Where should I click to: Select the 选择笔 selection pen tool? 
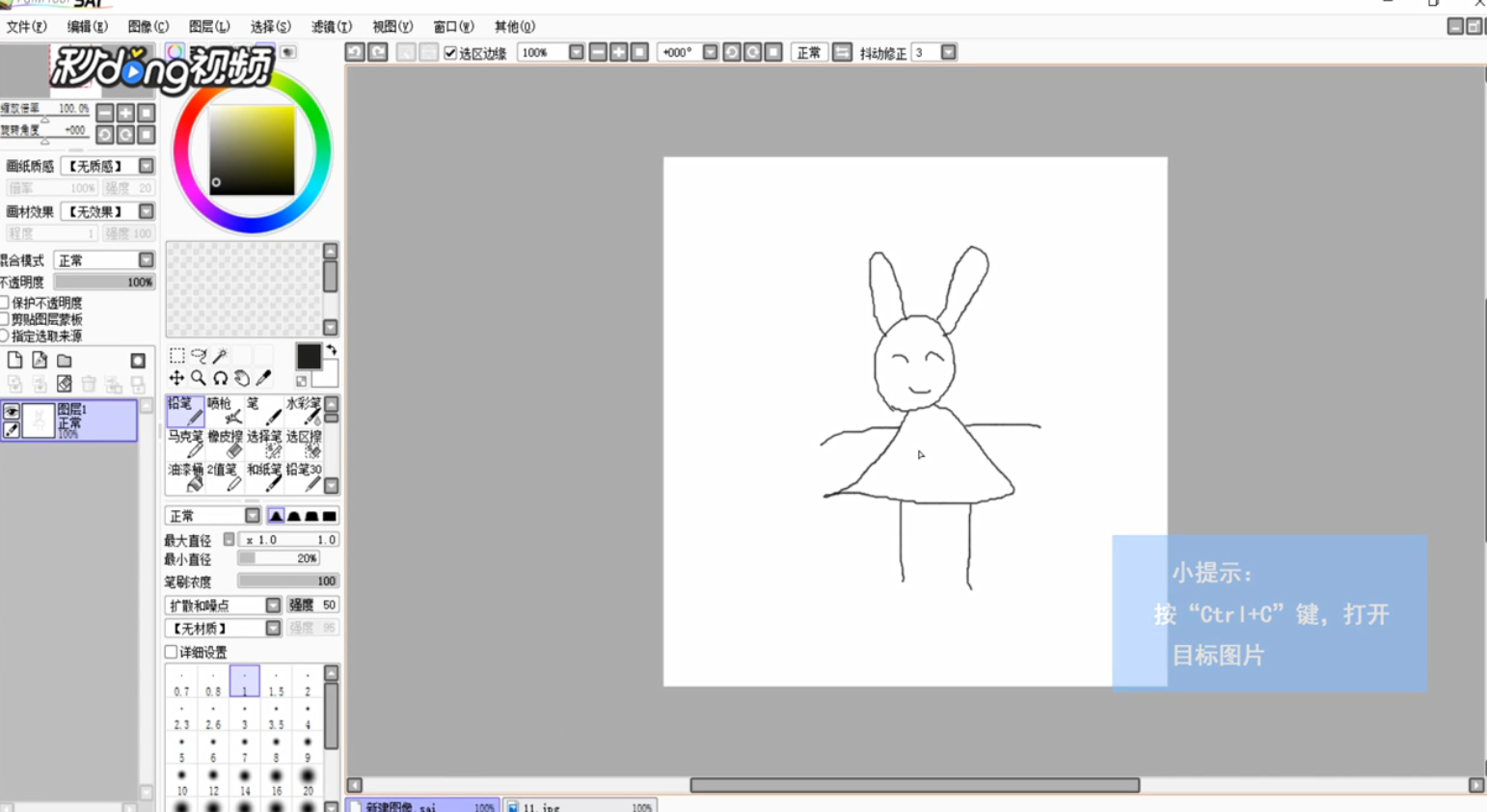(263, 444)
